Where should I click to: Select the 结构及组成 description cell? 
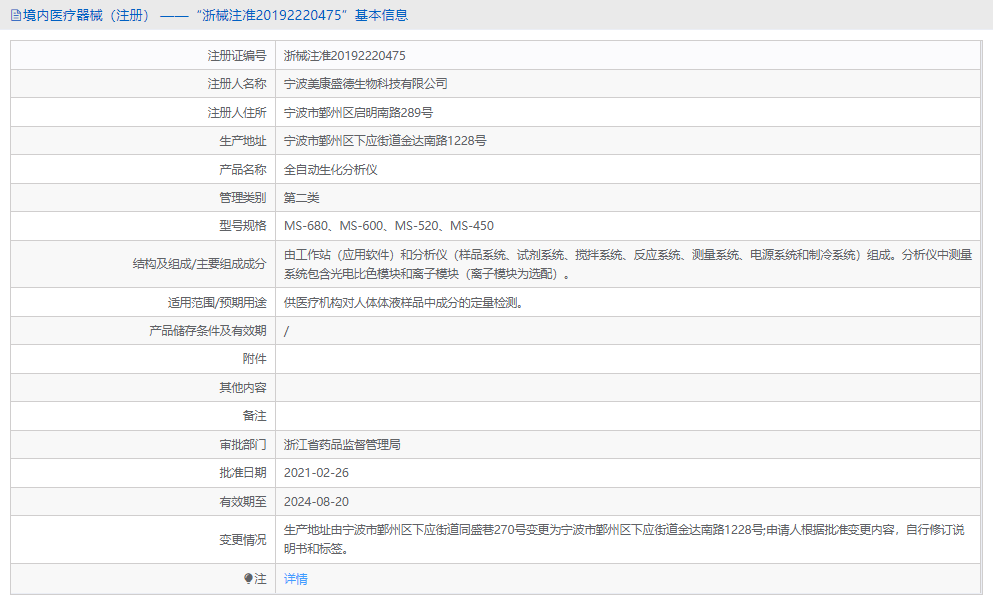pyautogui.click(x=600, y=263)
